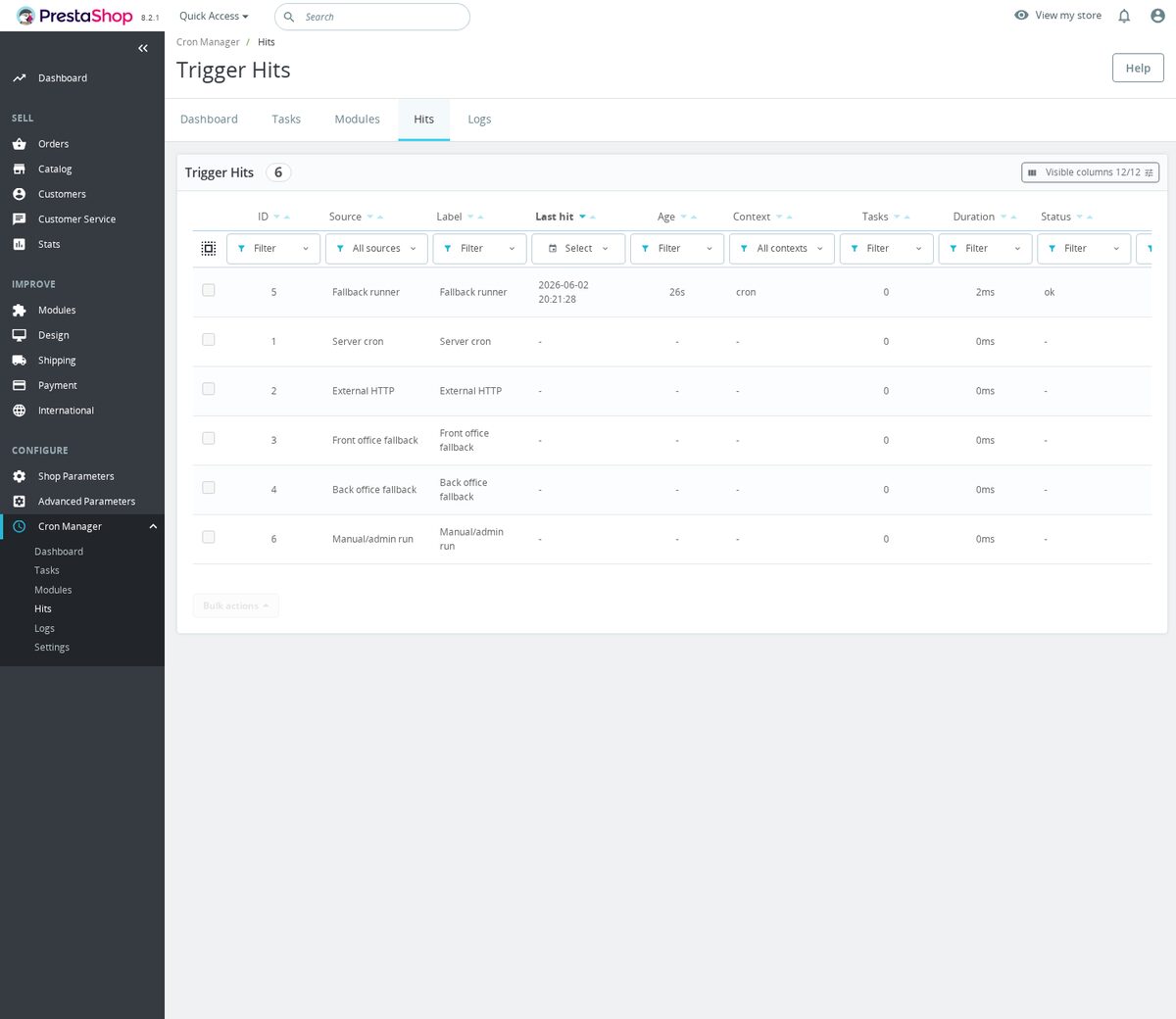
Task: Sort ID column descending arrow
Action: click(276, 218)
